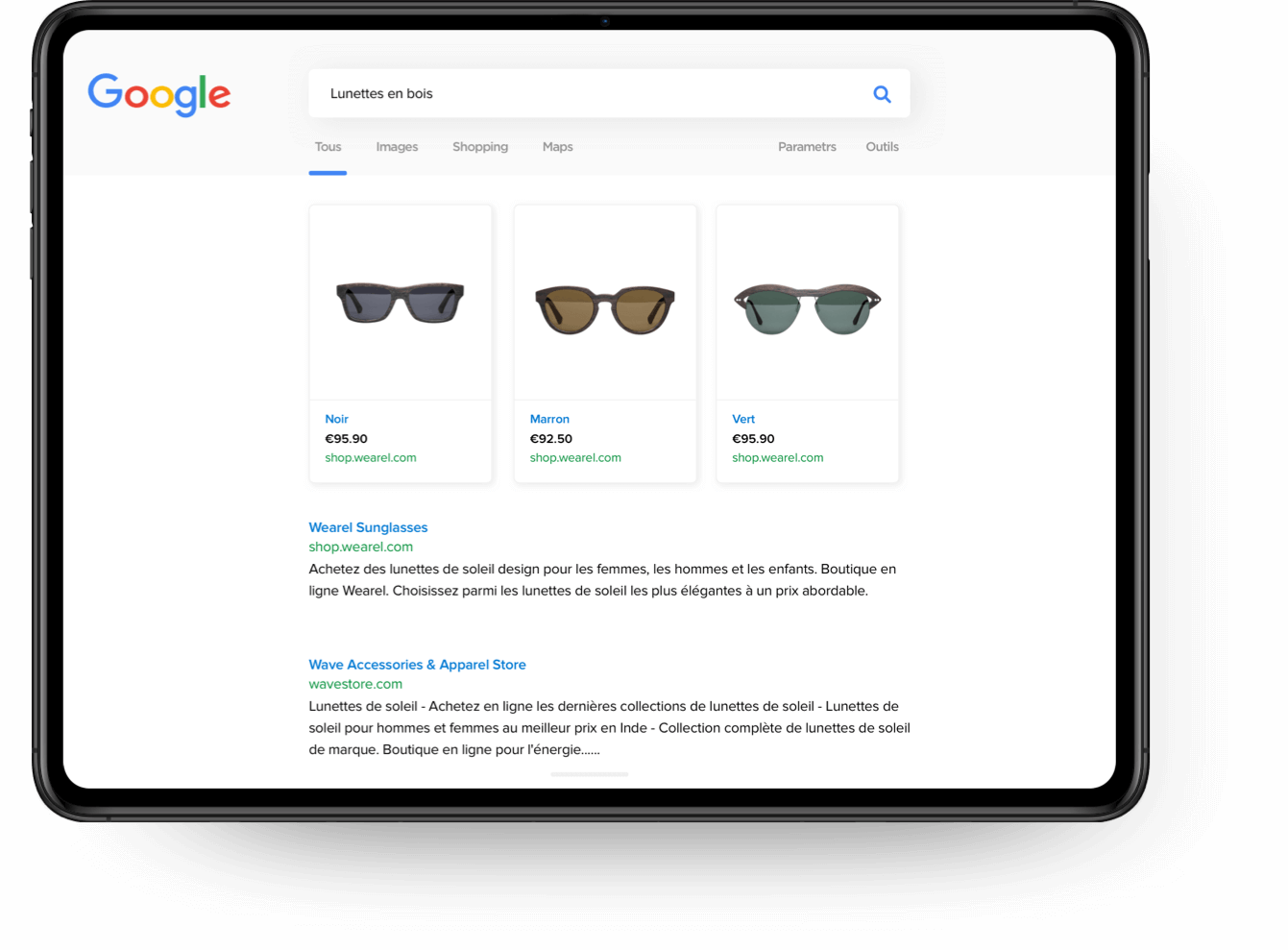Switch to the Images tab
1288x950 pixels.
(x=397, y=147)
